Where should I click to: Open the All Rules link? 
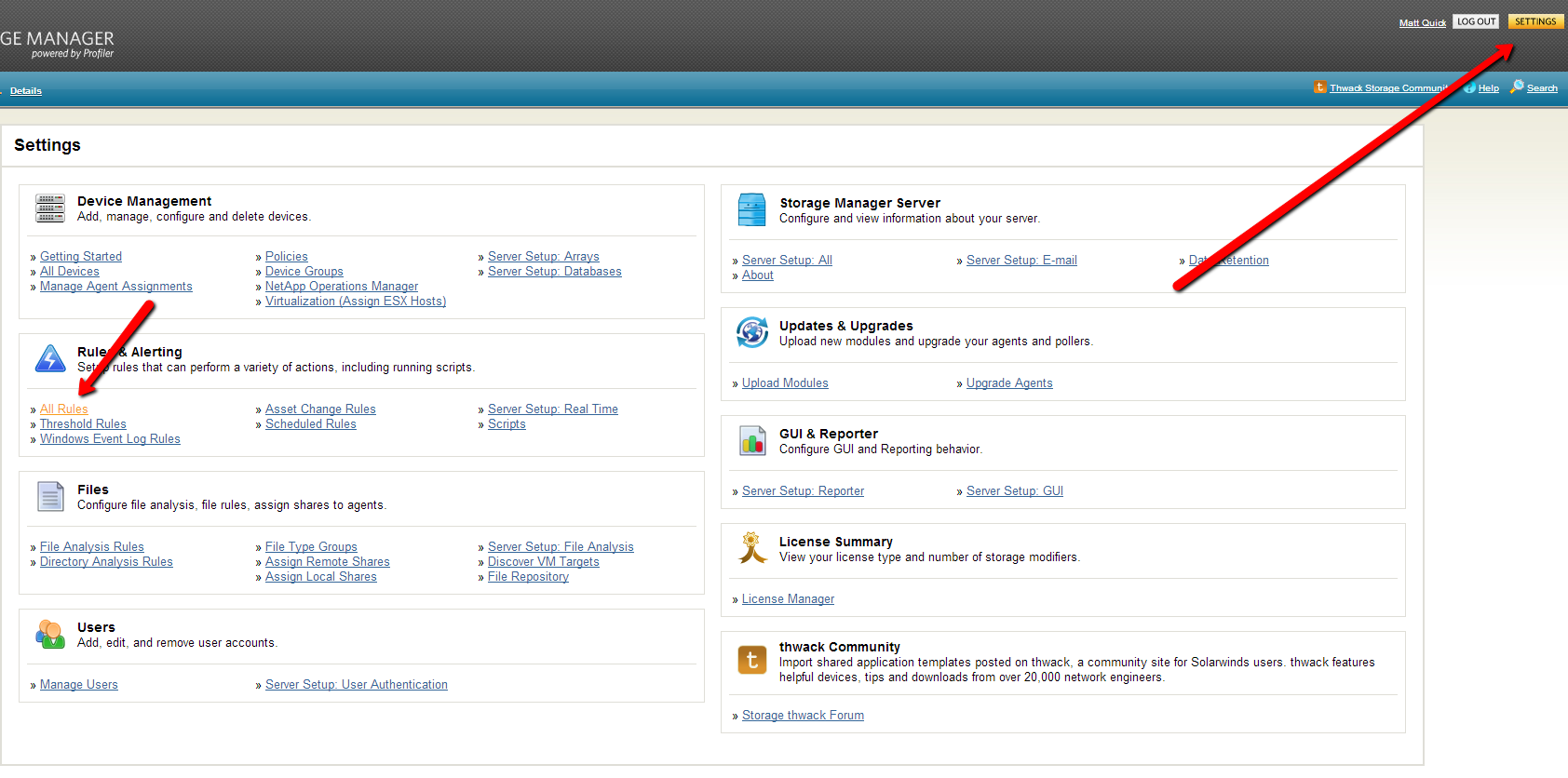coord(64,409)
